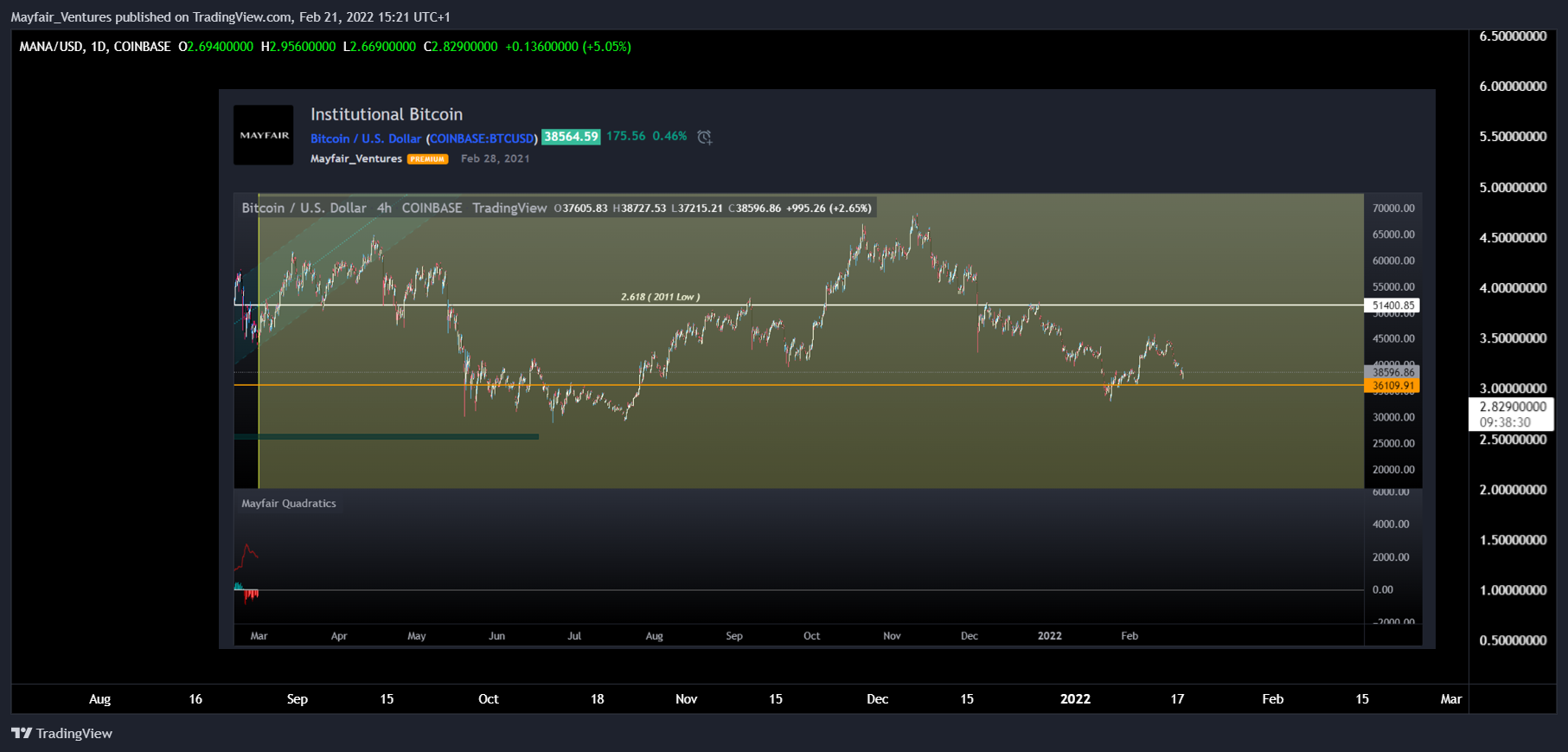This screenshot has width=1568, height=752.
Task: Click the 4000.00 indicator axis label
Action: (x=1391, y=524)
